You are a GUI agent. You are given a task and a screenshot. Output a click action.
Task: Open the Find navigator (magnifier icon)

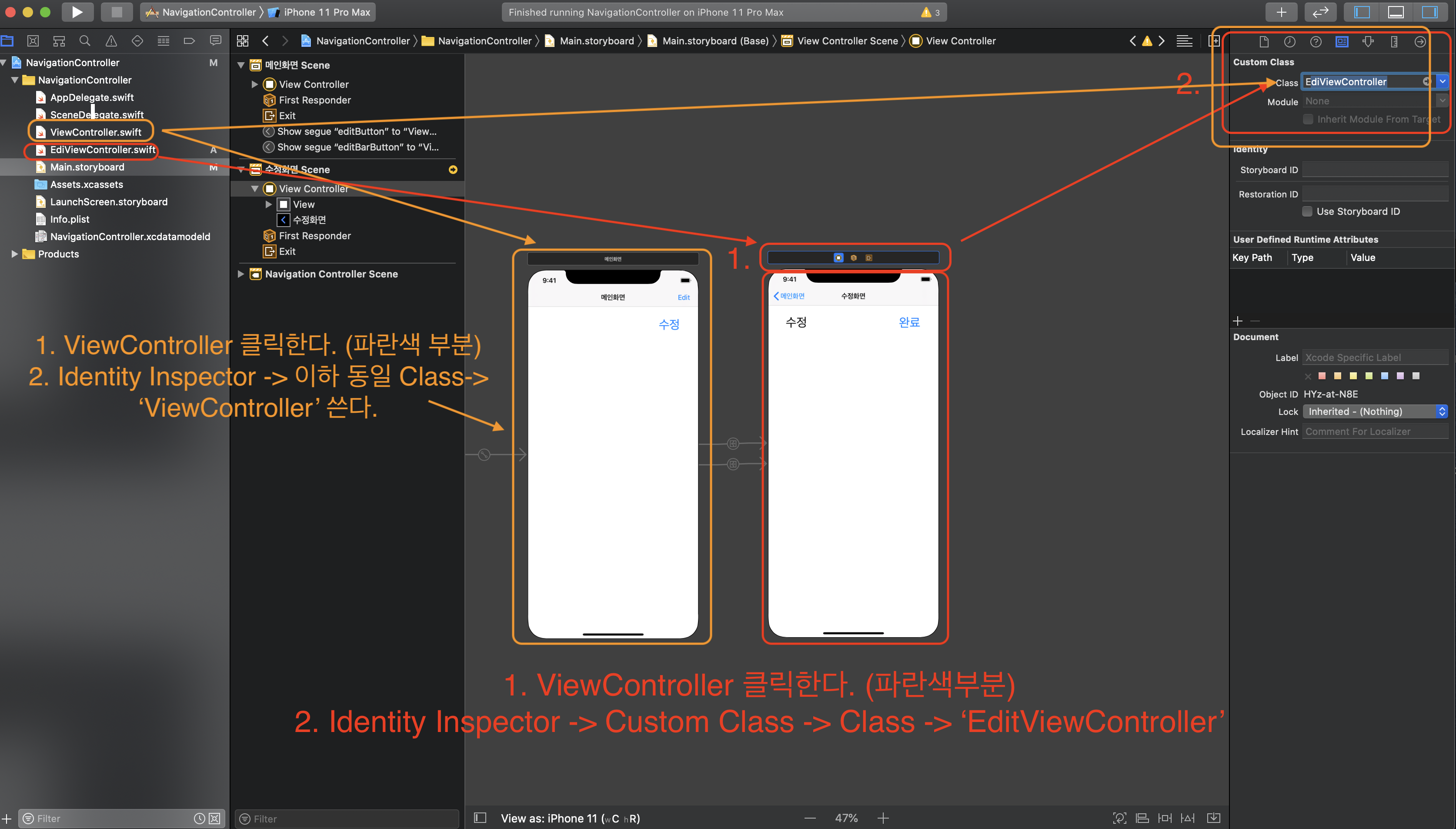point(85,41)
